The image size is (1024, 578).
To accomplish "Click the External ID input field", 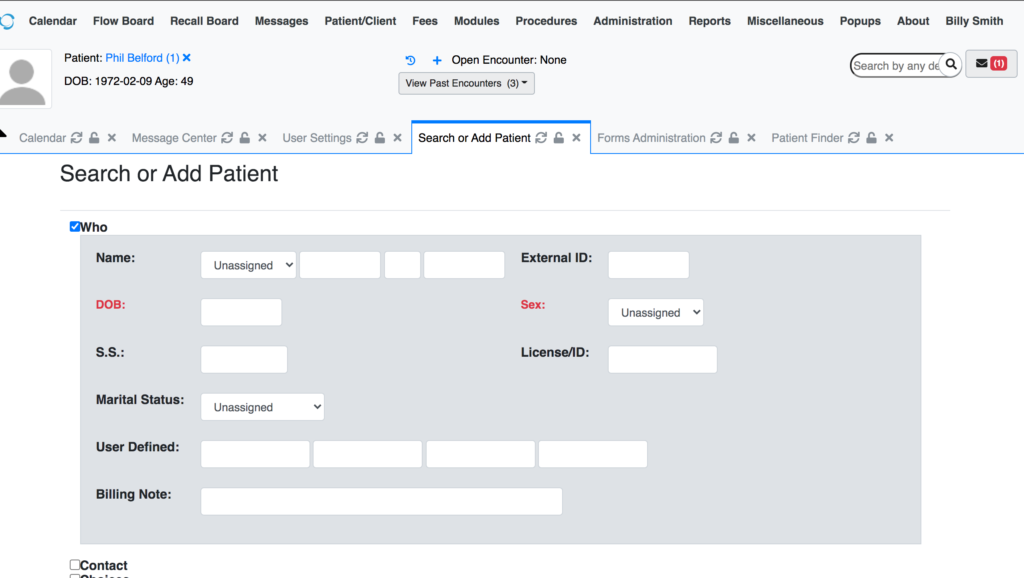I will tap(648, 265).
